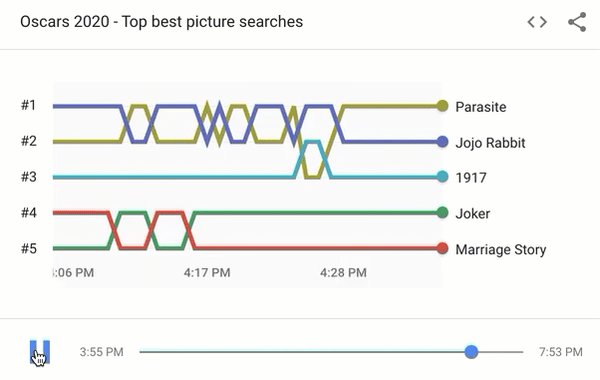Image resolution: width=600 pixels, height=380 pixels.
Task: Click the Parasite endpoint dot
Action: tap(442, 106)
